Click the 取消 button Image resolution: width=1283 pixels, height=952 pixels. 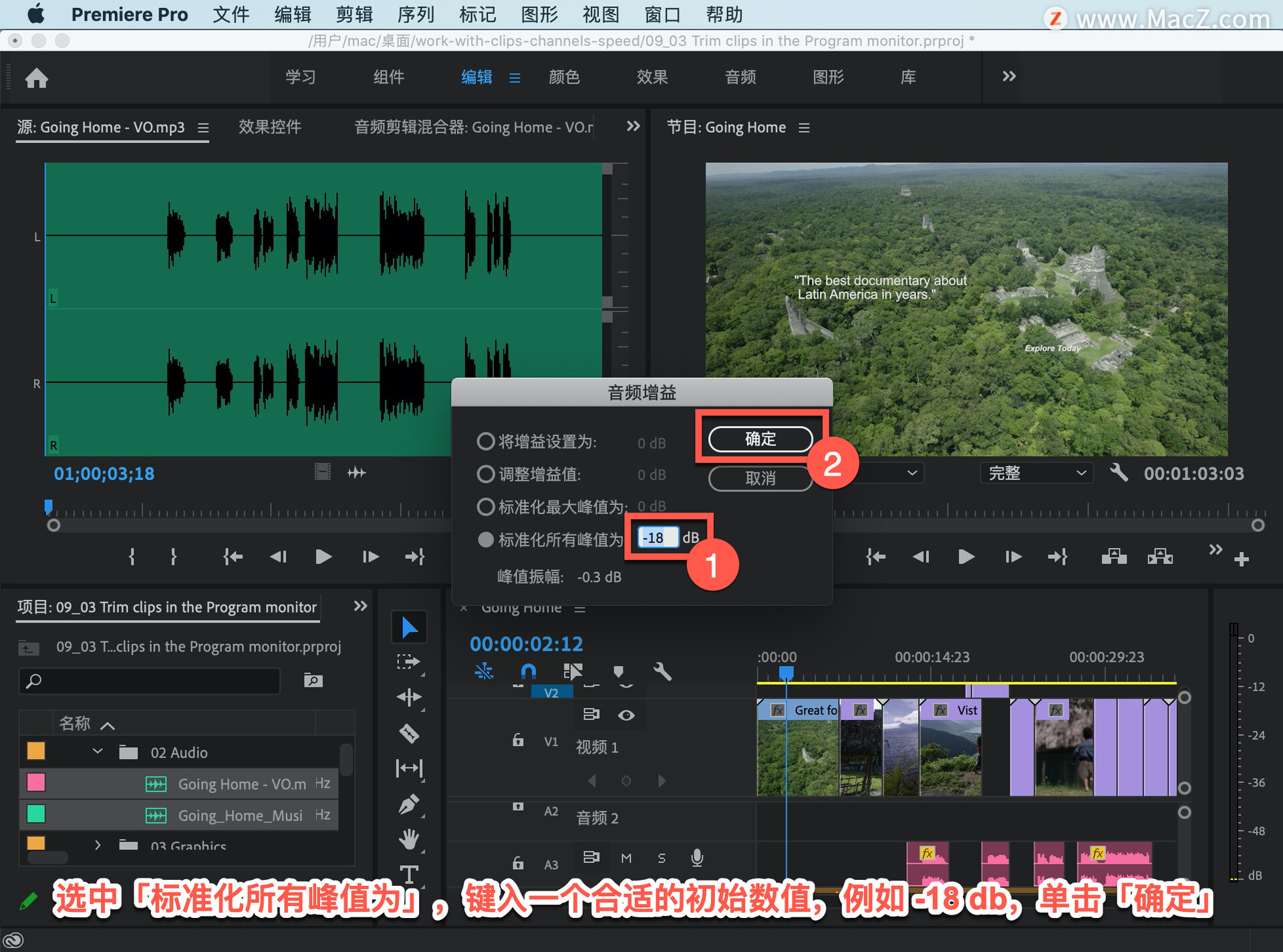(x=760, y=478)
